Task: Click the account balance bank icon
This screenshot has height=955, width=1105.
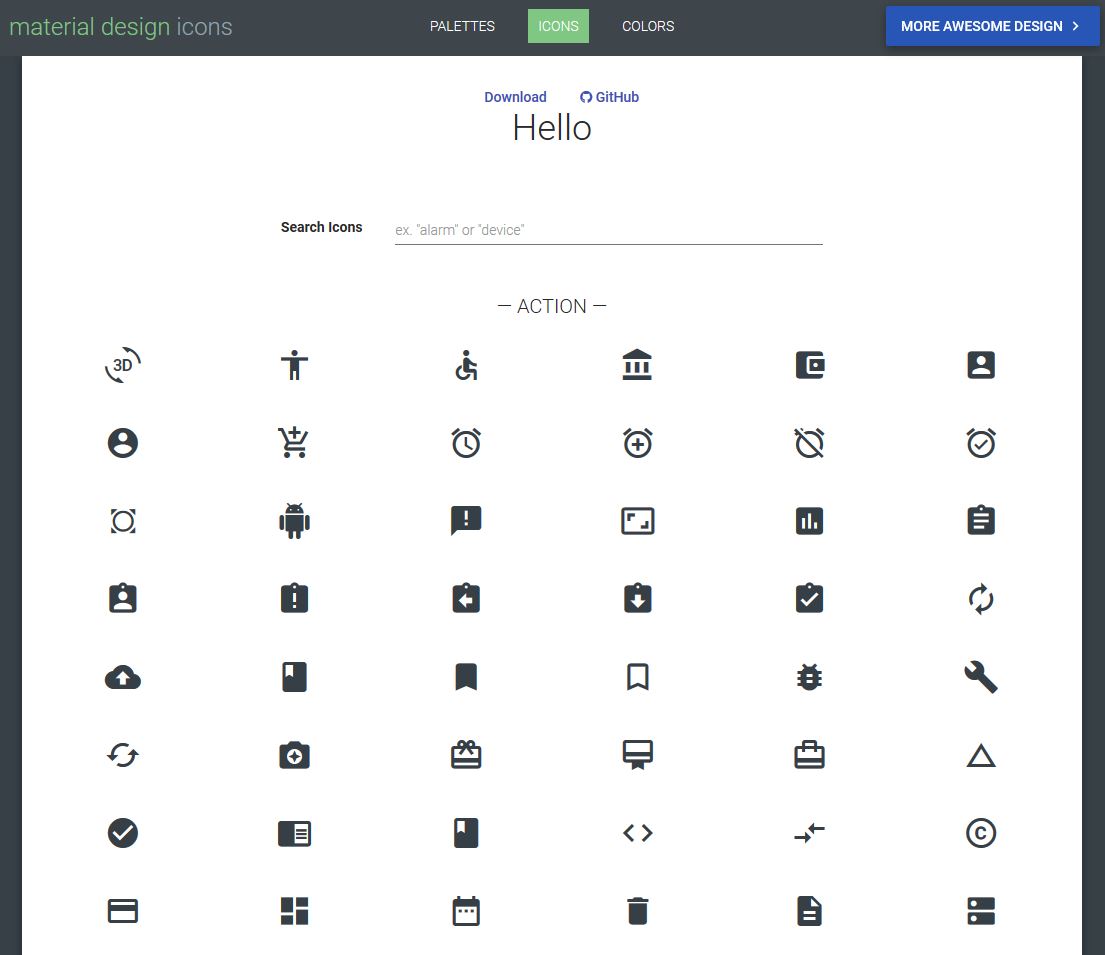Action: coord(637,365)
